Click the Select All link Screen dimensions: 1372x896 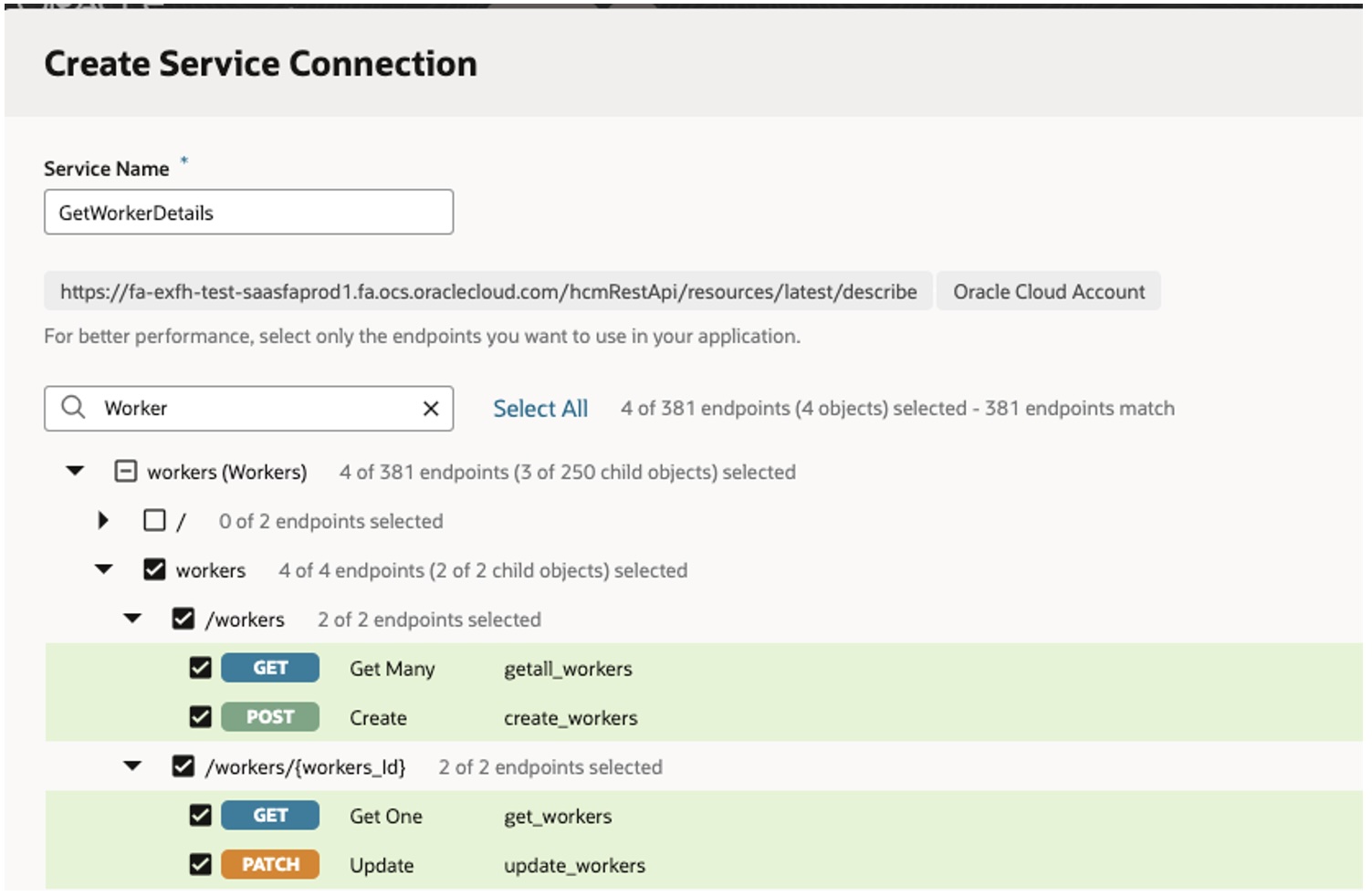click(x=540, y=409)
